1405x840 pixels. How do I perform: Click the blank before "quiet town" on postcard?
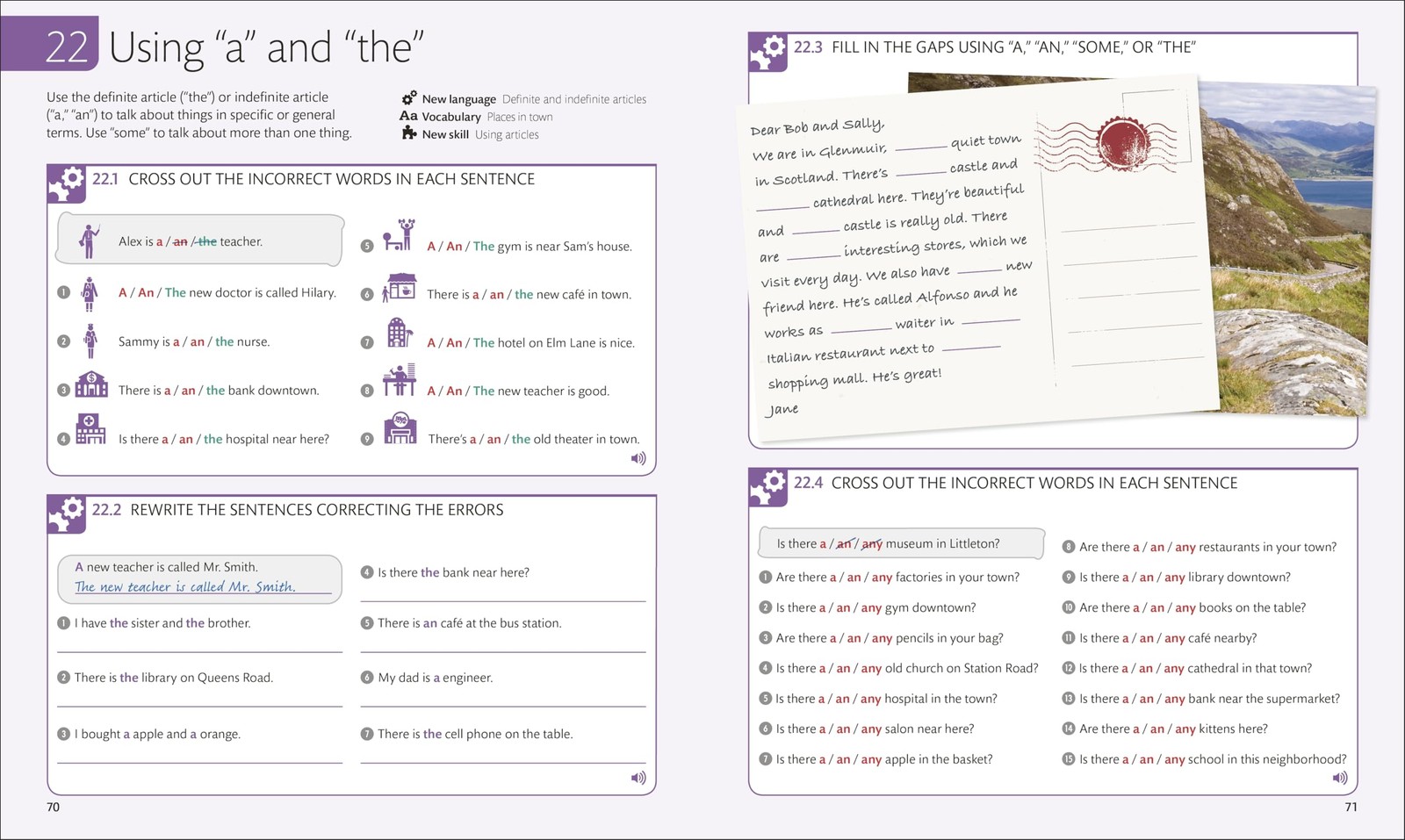point(919,147)
